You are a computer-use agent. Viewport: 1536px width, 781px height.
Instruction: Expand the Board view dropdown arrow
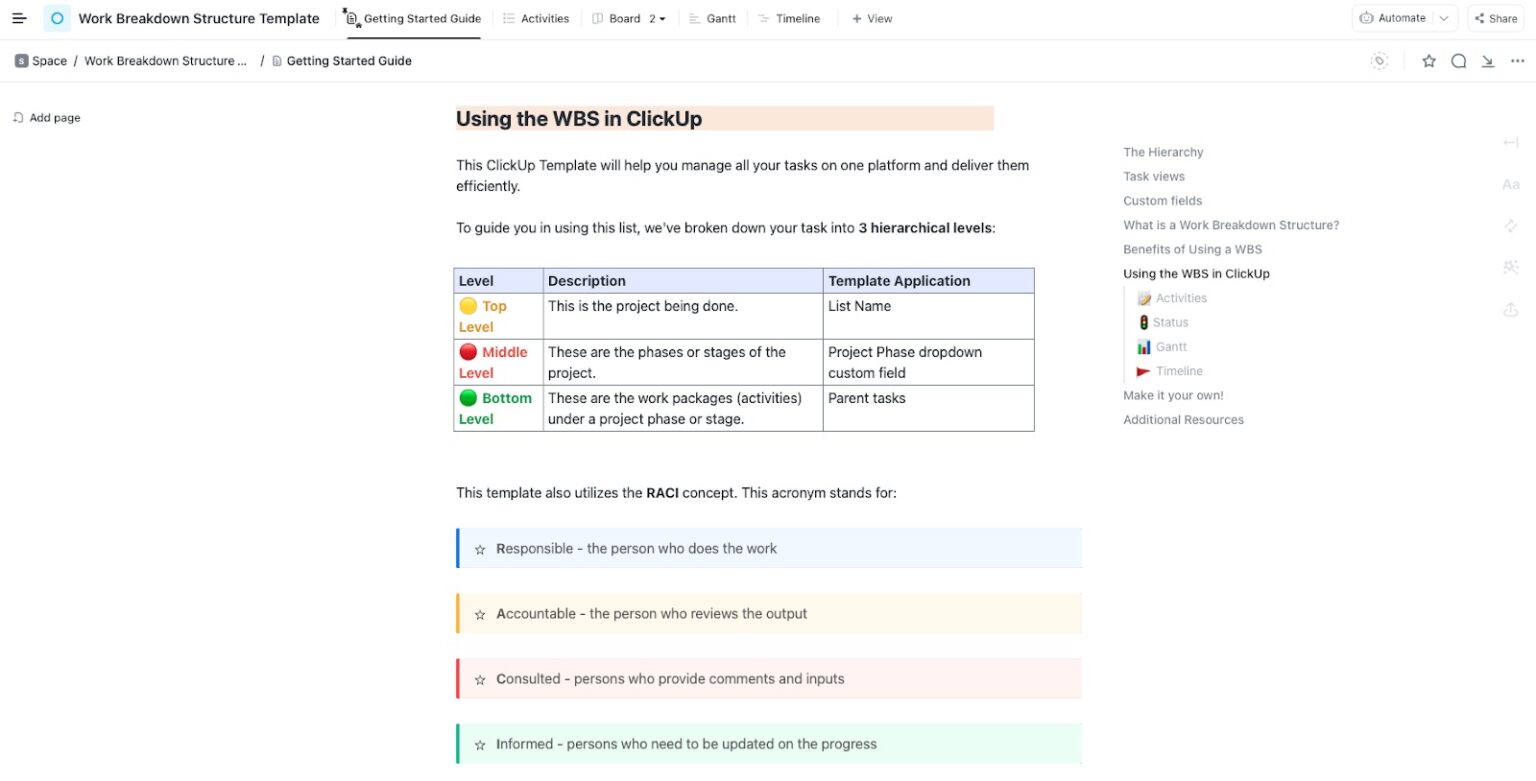click(x=661, y=18)
